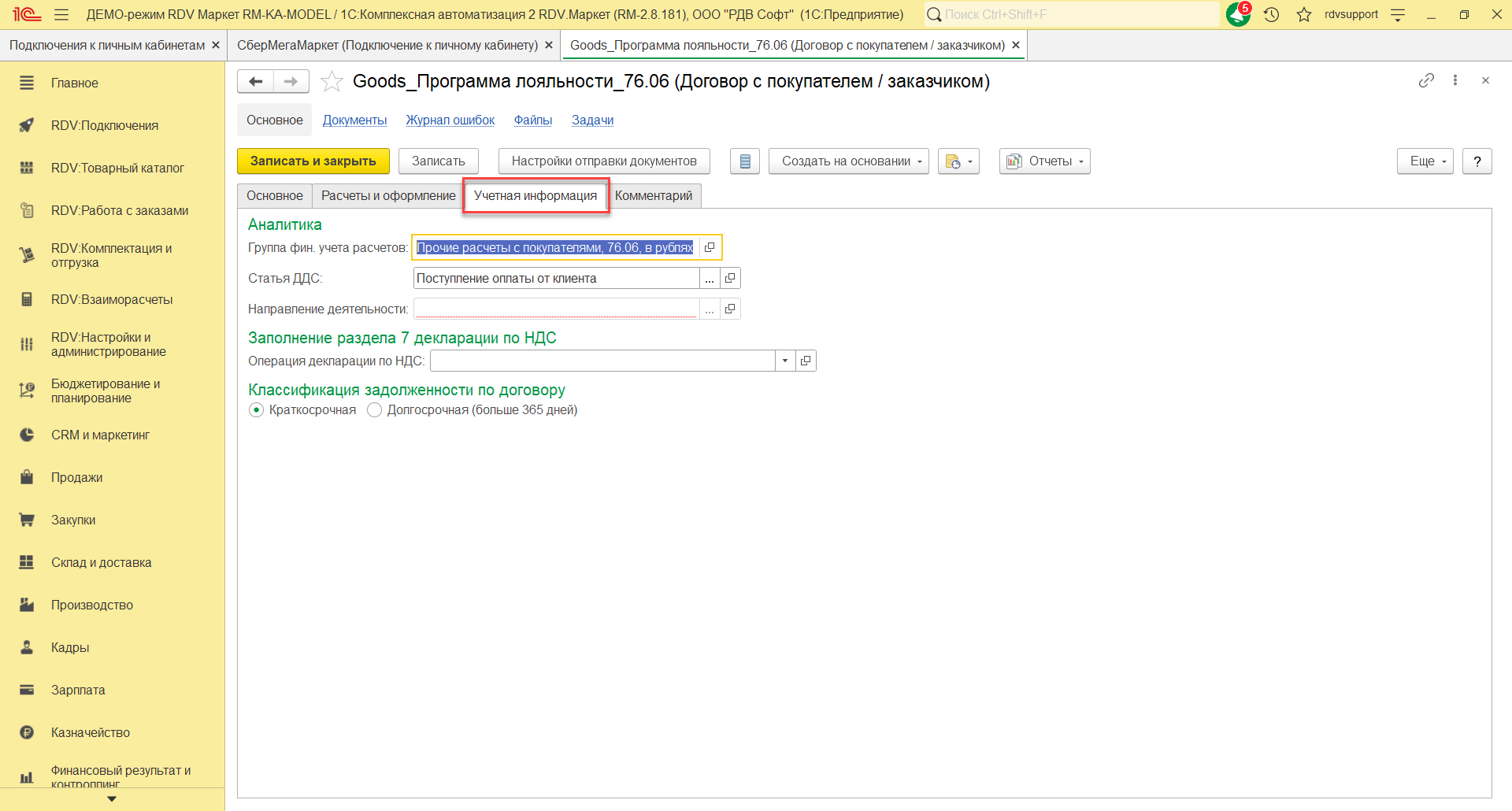Select Долгосрочная (больше 365 дней) option
1512x811 pixels.
point(375,410)
